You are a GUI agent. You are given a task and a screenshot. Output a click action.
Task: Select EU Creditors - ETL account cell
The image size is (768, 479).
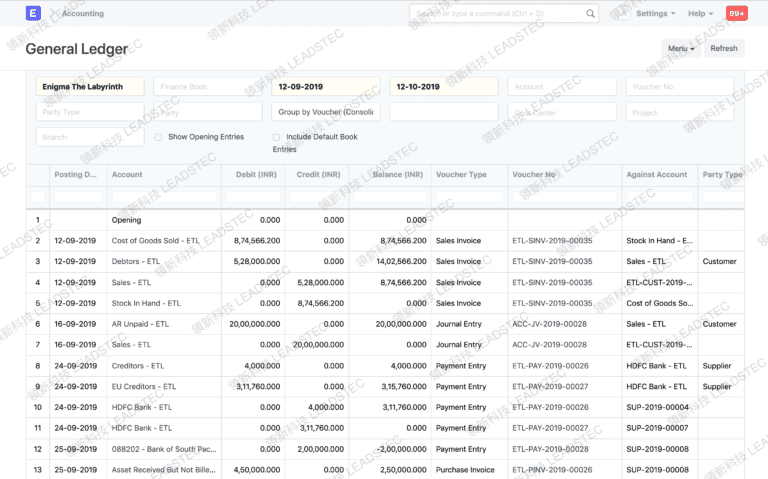click(x=164, y=386)
